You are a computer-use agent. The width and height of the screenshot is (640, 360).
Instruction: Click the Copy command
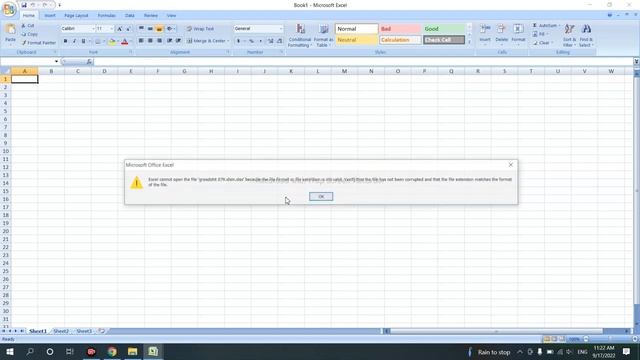(x=29, y=34)
